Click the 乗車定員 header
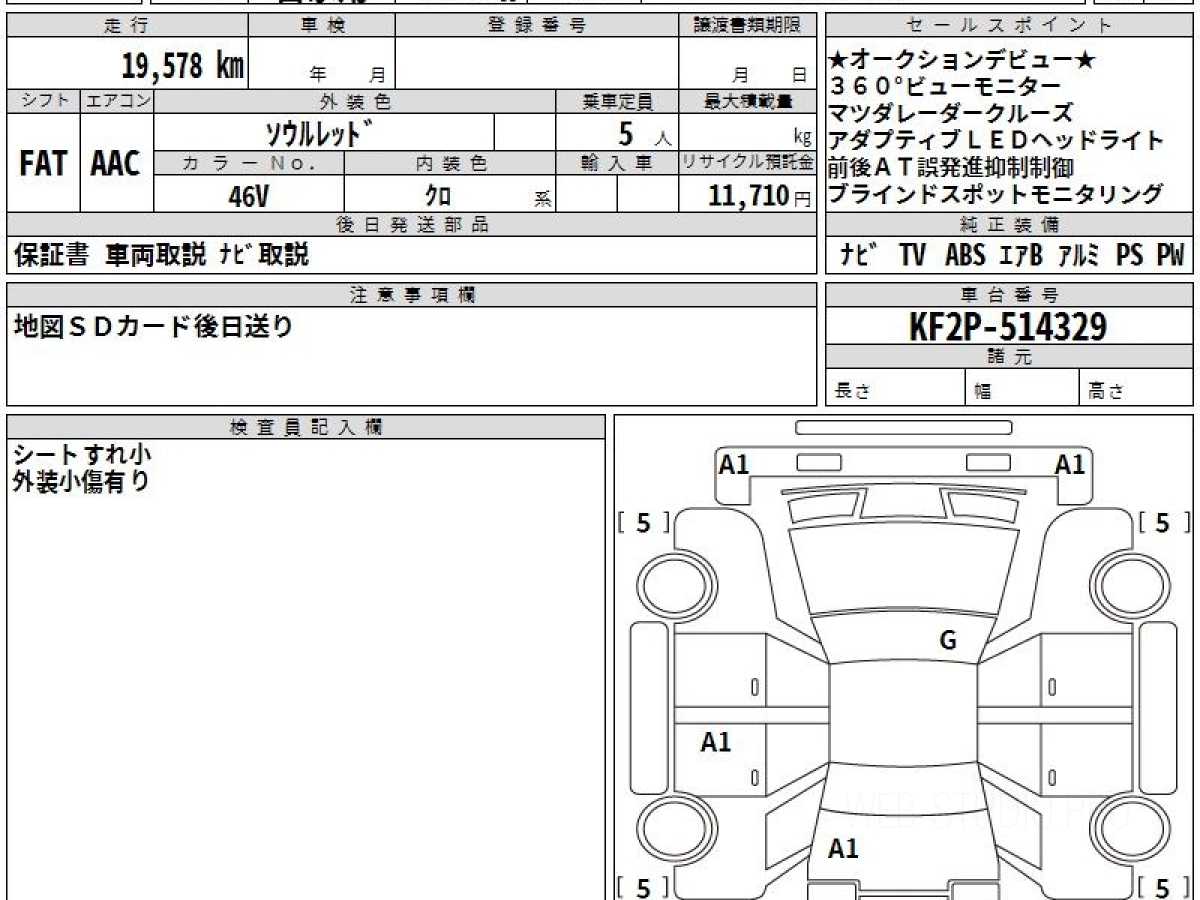The width and height of the screenshot is (1200, 900). pyautogui.click(x=617, y=101)
